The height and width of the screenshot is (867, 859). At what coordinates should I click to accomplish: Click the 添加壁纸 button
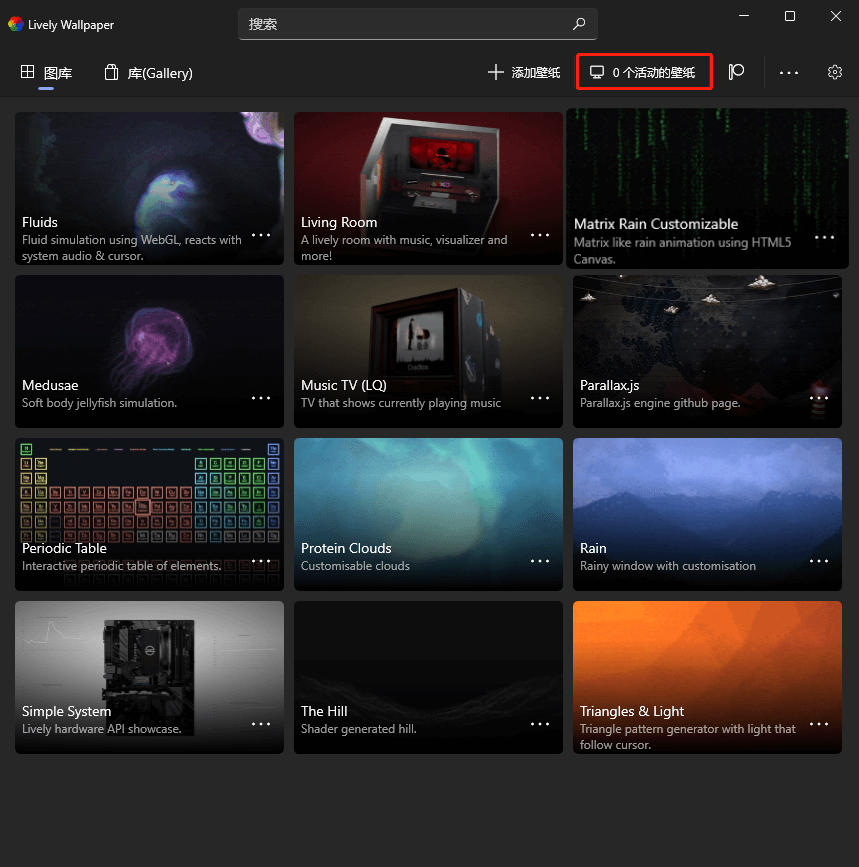(524, 72)
